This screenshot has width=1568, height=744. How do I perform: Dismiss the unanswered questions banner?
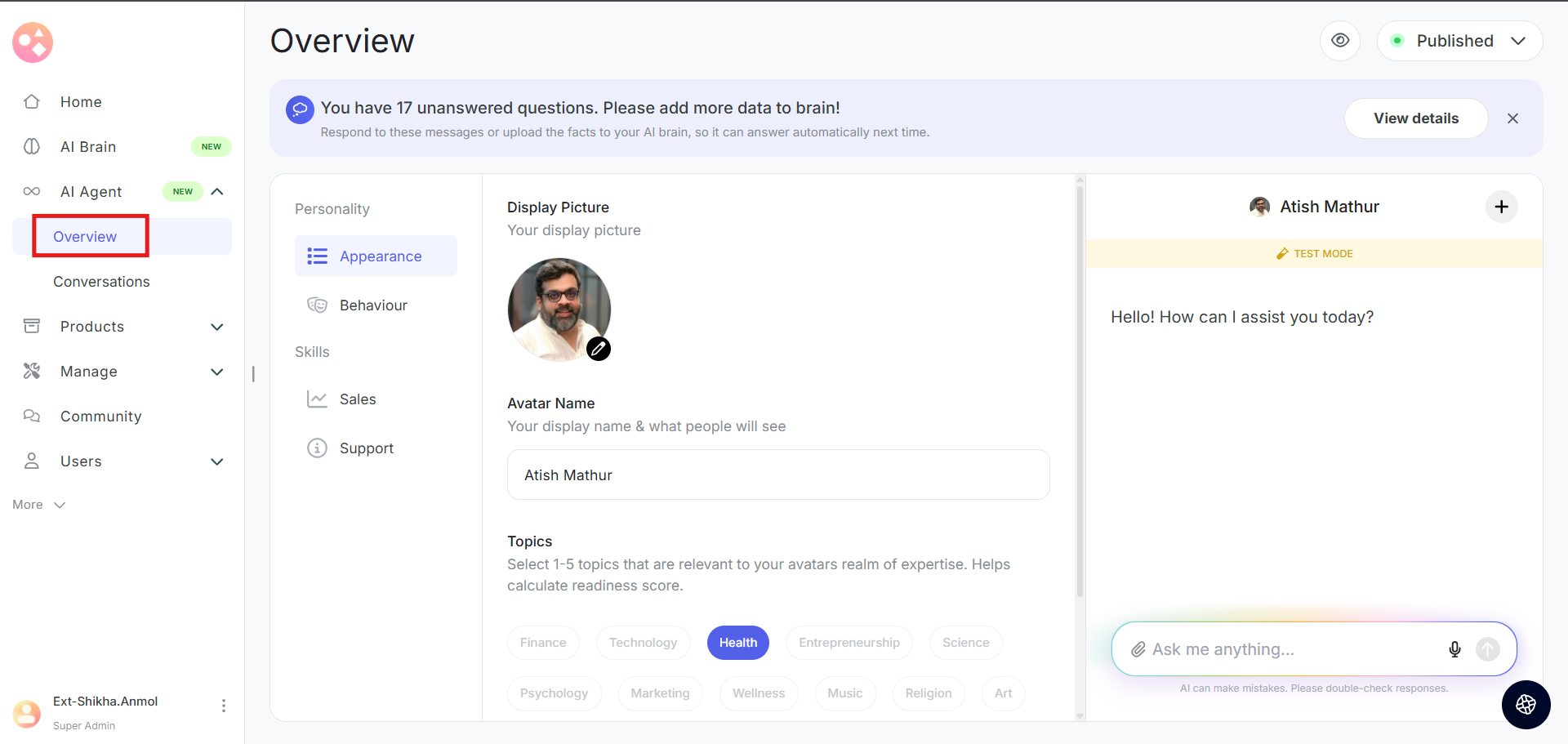click(1512, 118)
